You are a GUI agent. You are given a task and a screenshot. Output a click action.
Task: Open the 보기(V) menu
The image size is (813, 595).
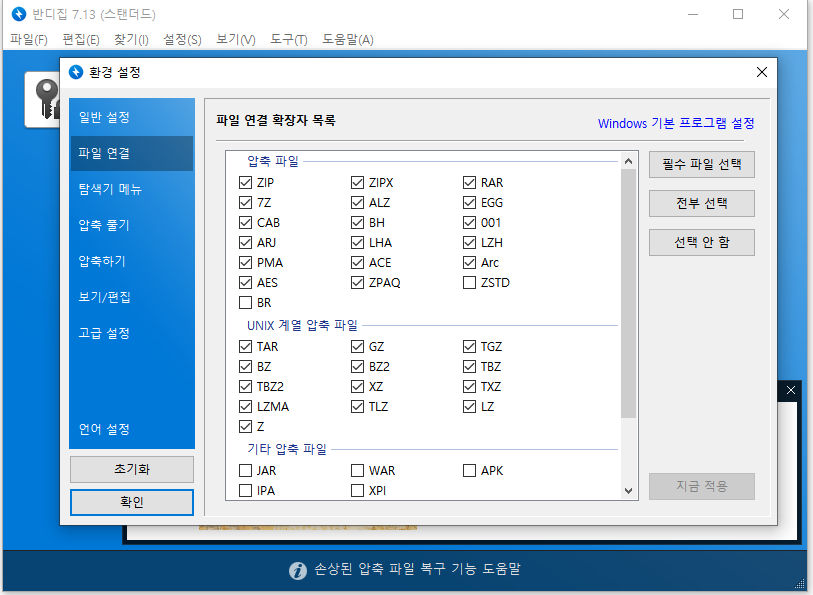point(235,39)
